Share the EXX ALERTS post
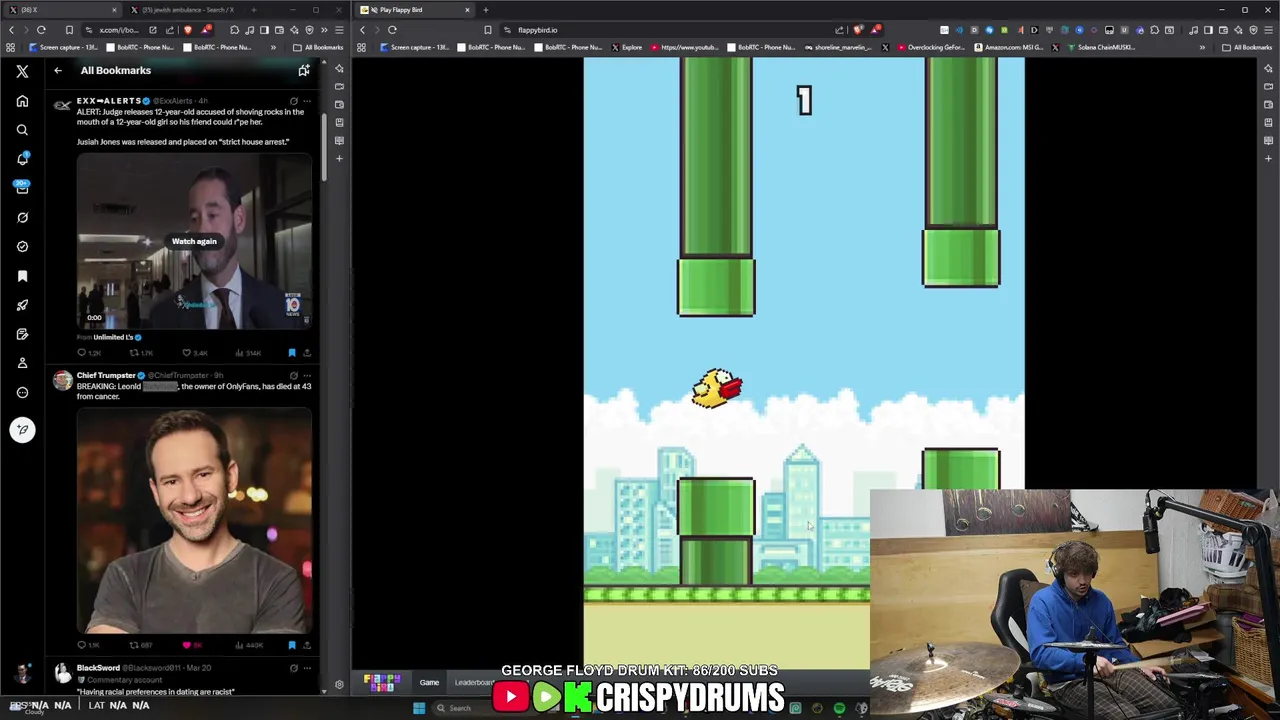Image resolution: width=1280 pixels, height=720 pixels. point(307,353)
